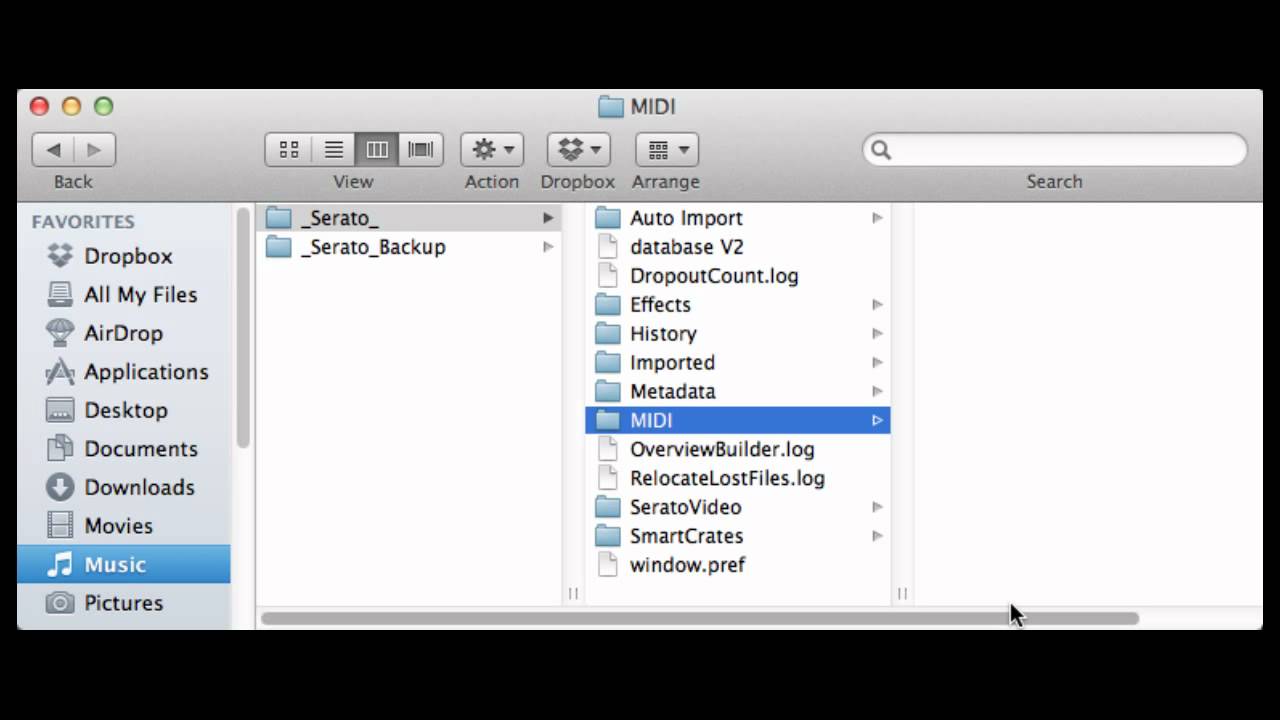Select the _Serato_Backup folder
This screenshot has width=1280, height=720.
click(x=409, y=247)
